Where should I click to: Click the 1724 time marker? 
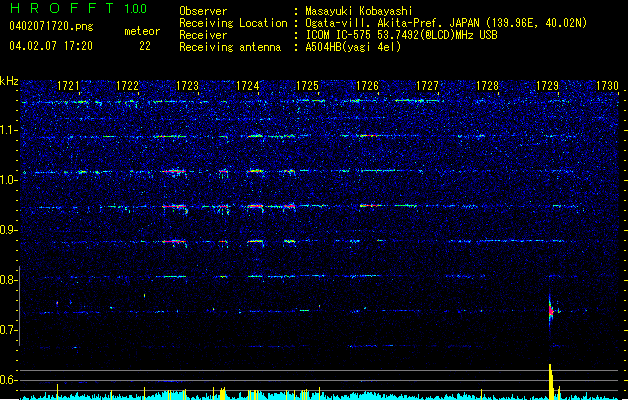[248, 86]
